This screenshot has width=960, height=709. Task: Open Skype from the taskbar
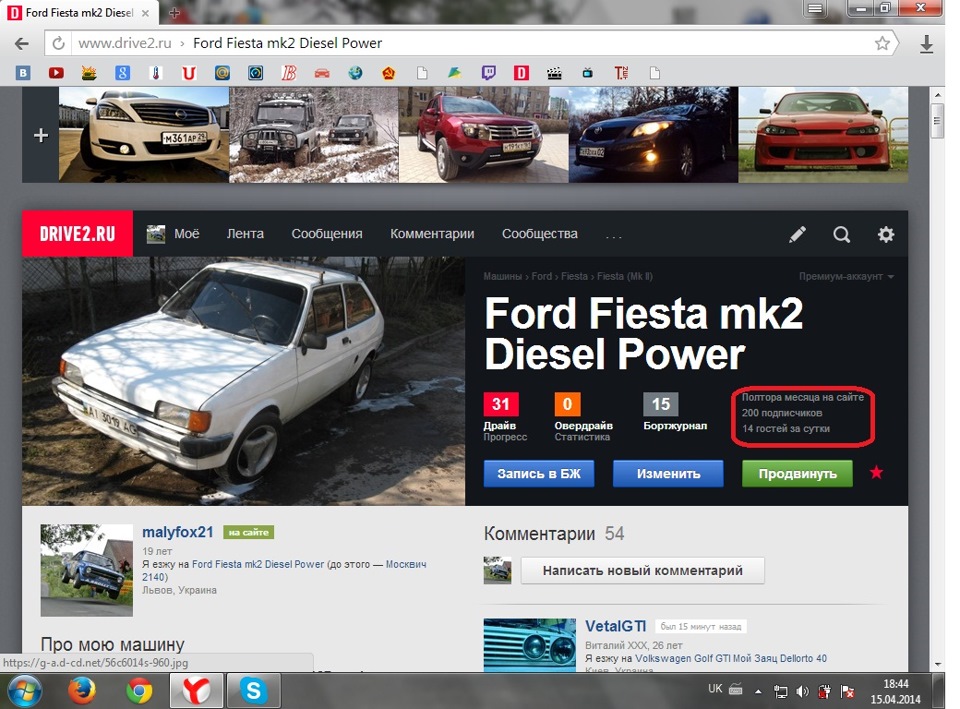click(253, 691)
